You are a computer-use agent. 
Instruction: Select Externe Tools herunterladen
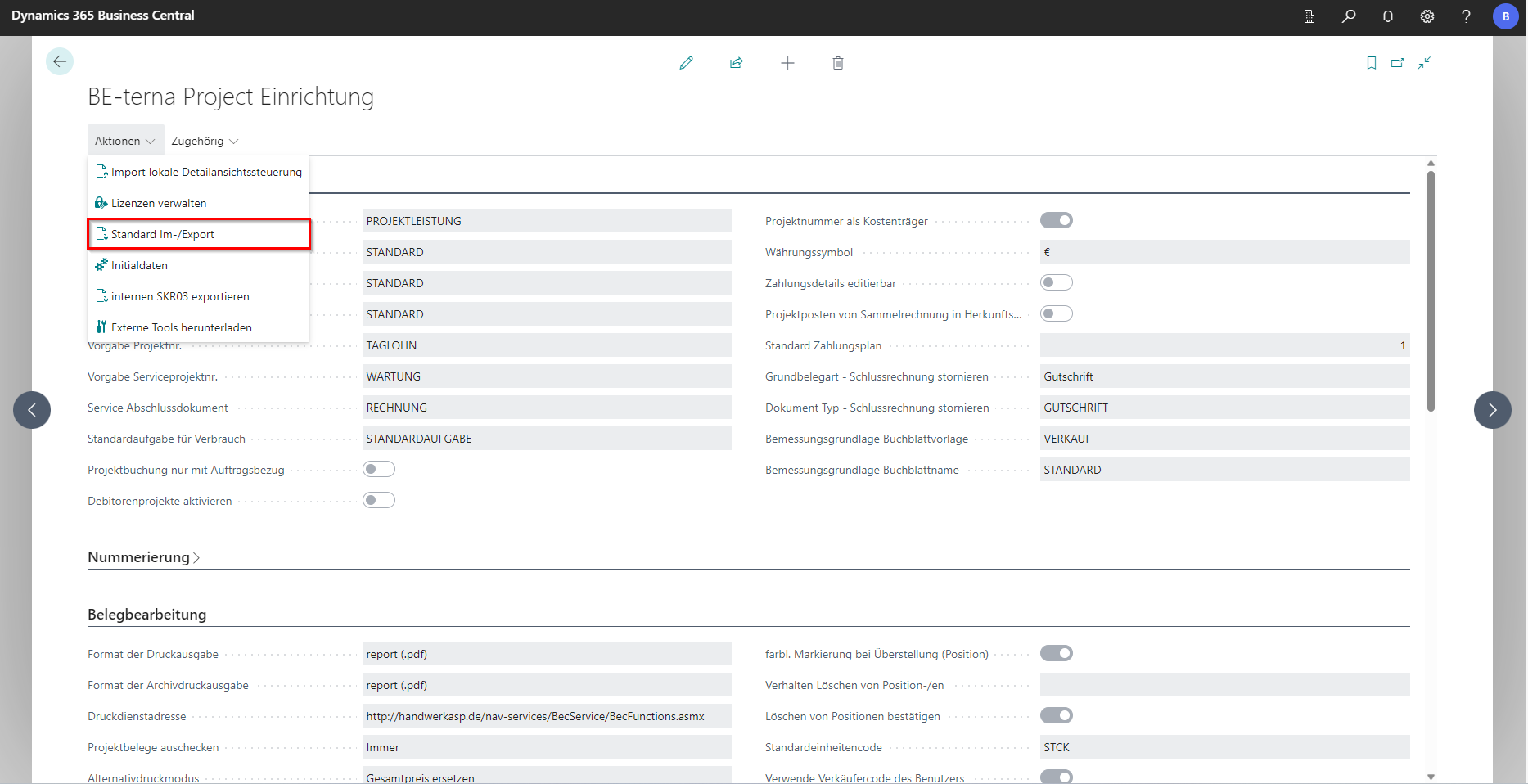(199, 327)
